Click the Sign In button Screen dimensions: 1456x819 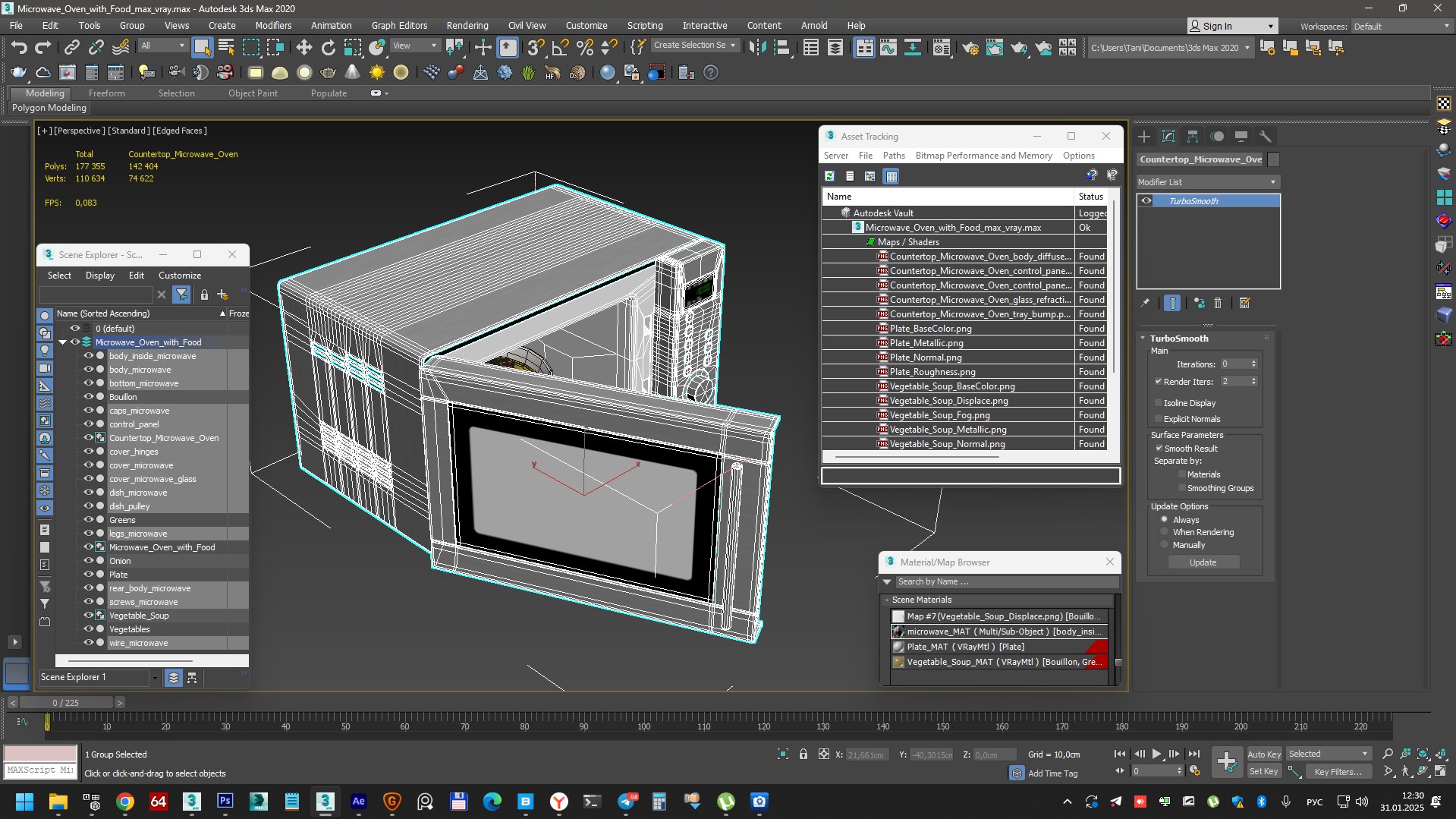coord(1231,26)
